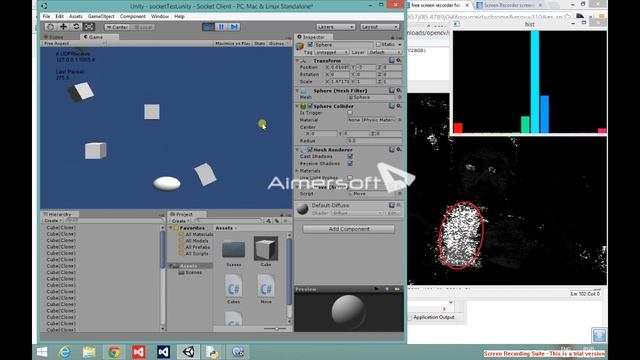The width and height of the screenshot is (640, 360).
Task: Select the Hierarchy tab
Action: (x=59, y=214)
